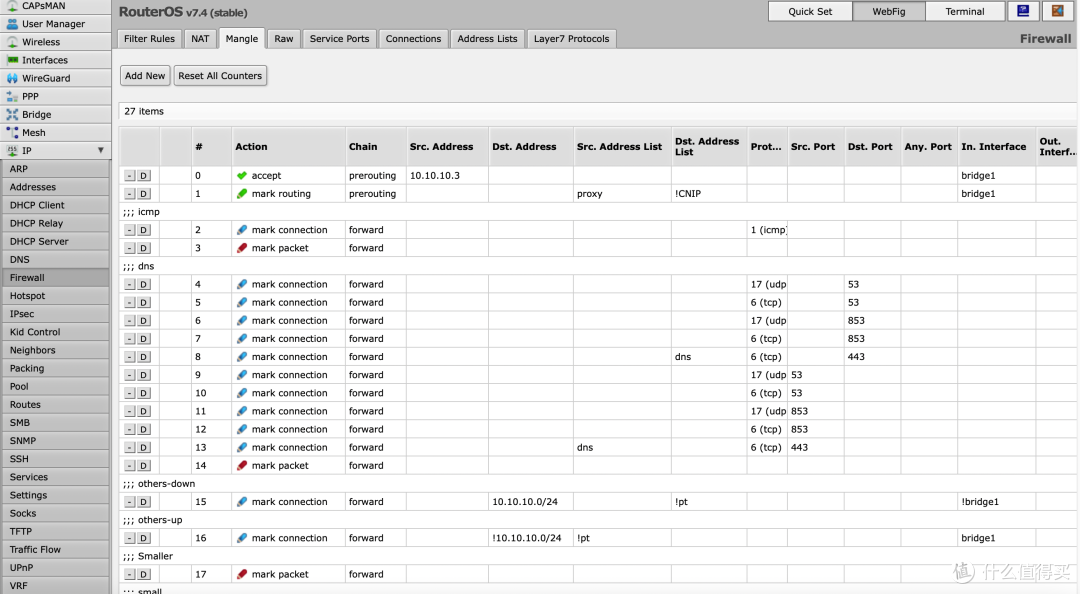Click the User Manager sidebar icon
The width and height of the screenshot is (1080, 594).
(12, 24)
